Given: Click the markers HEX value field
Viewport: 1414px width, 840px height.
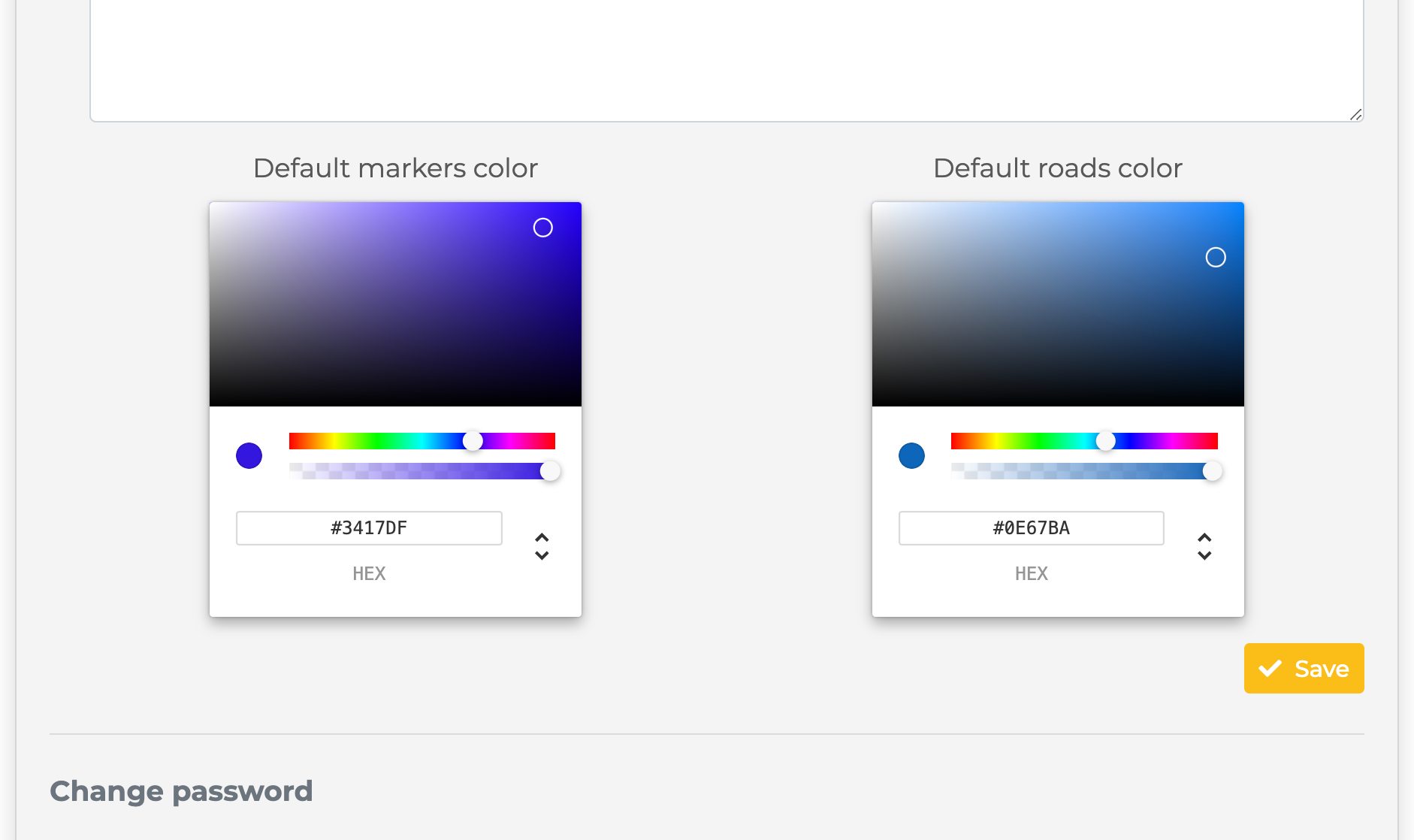Looking at the screenshot, I should click(x=369, y=527).
